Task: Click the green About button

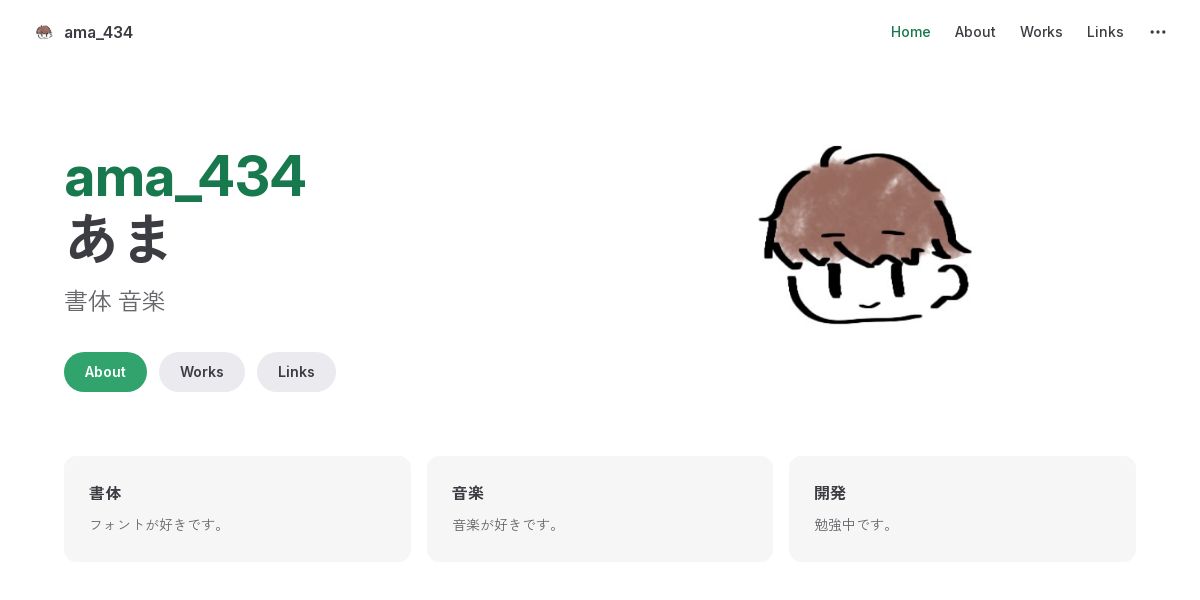Action: 105,372
